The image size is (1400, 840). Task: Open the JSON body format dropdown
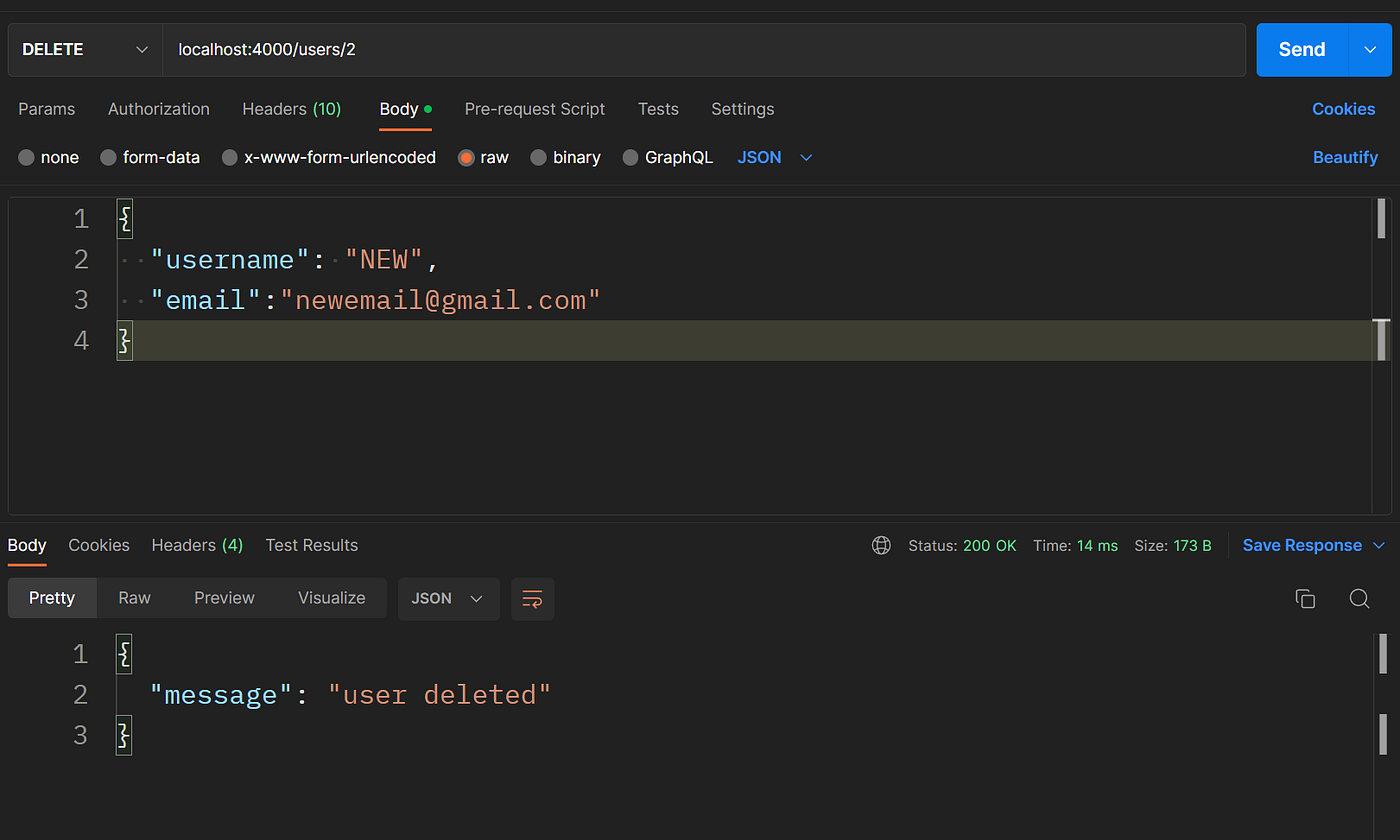click(x=775, y=157)
